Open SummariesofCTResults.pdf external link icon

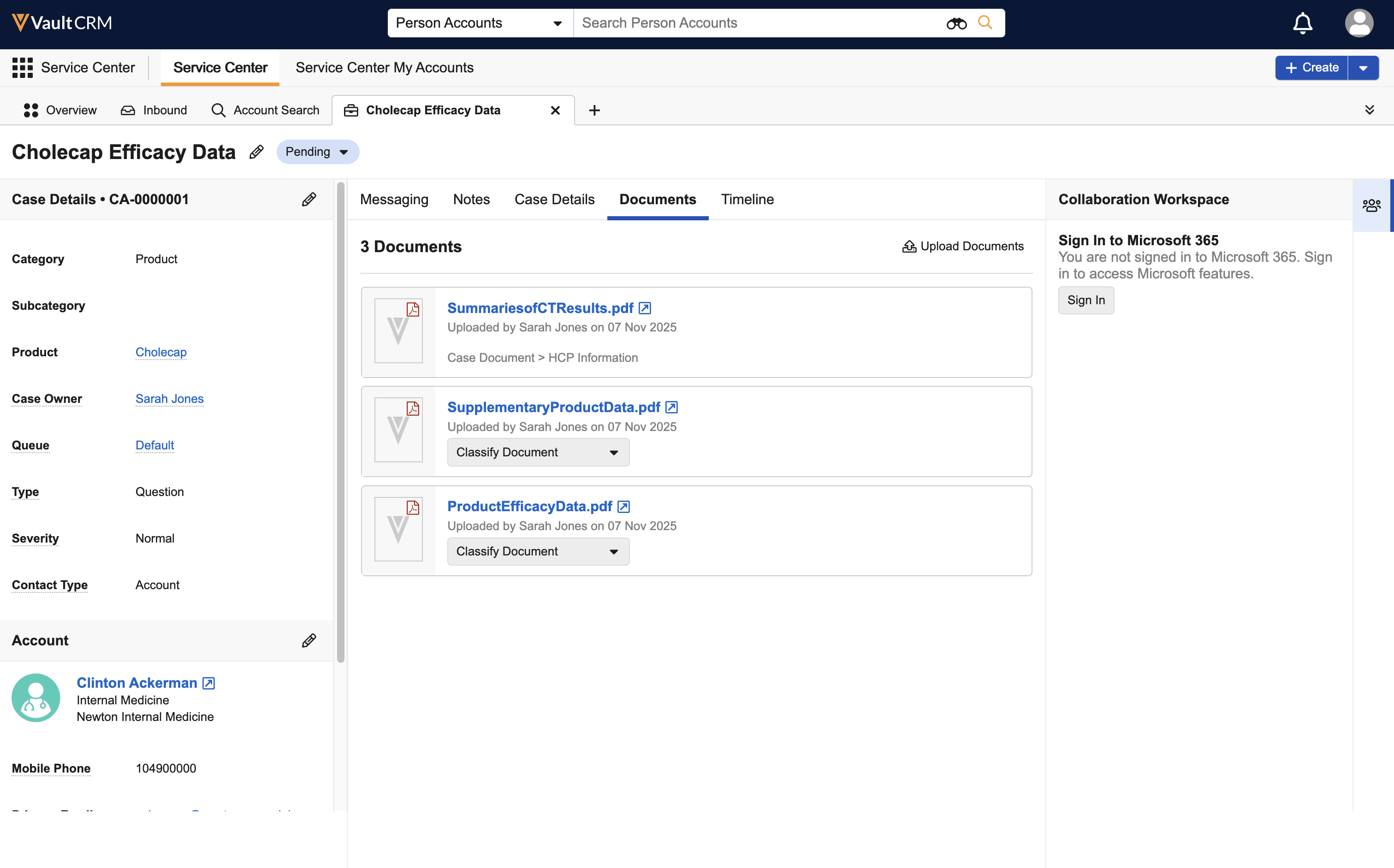(645, 308)
